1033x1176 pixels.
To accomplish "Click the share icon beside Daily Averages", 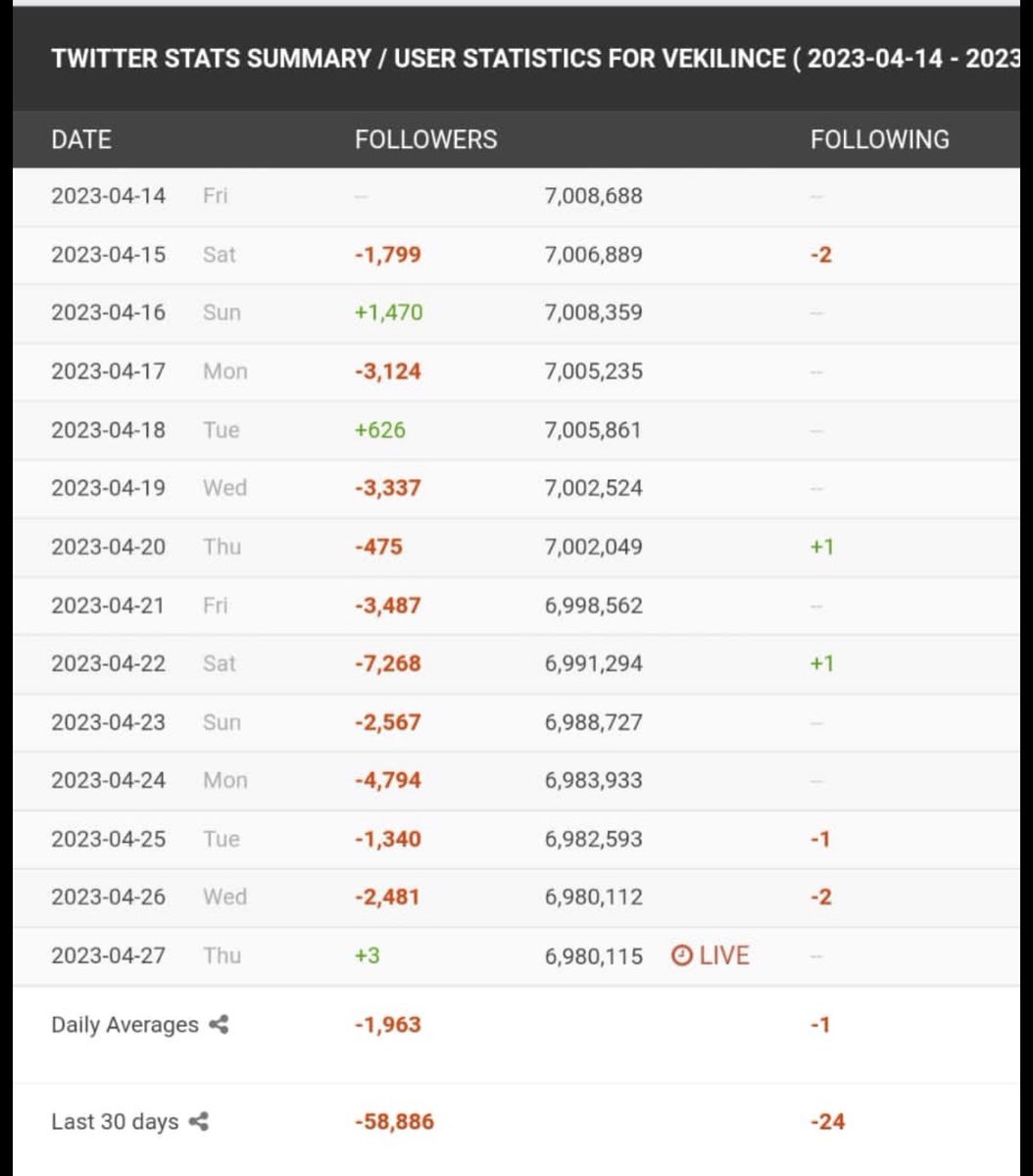I will pyautogui.click(x=220, y=1025).
